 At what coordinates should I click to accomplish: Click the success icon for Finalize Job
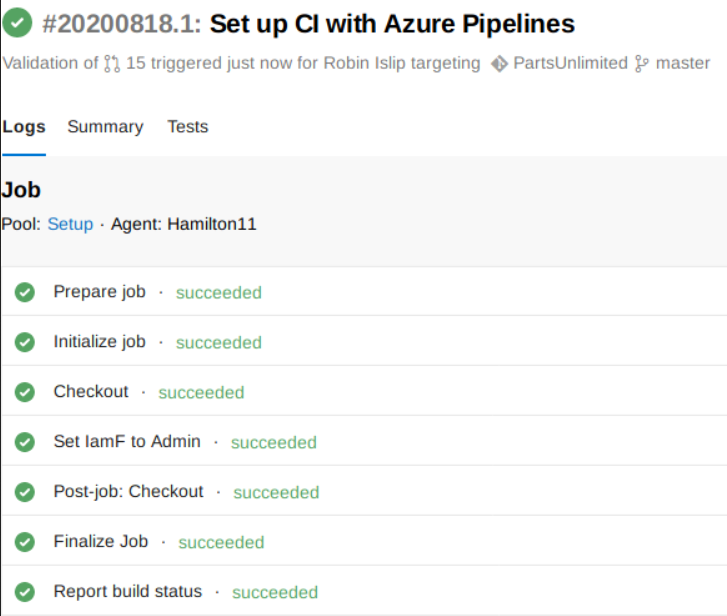click(25, 542)
